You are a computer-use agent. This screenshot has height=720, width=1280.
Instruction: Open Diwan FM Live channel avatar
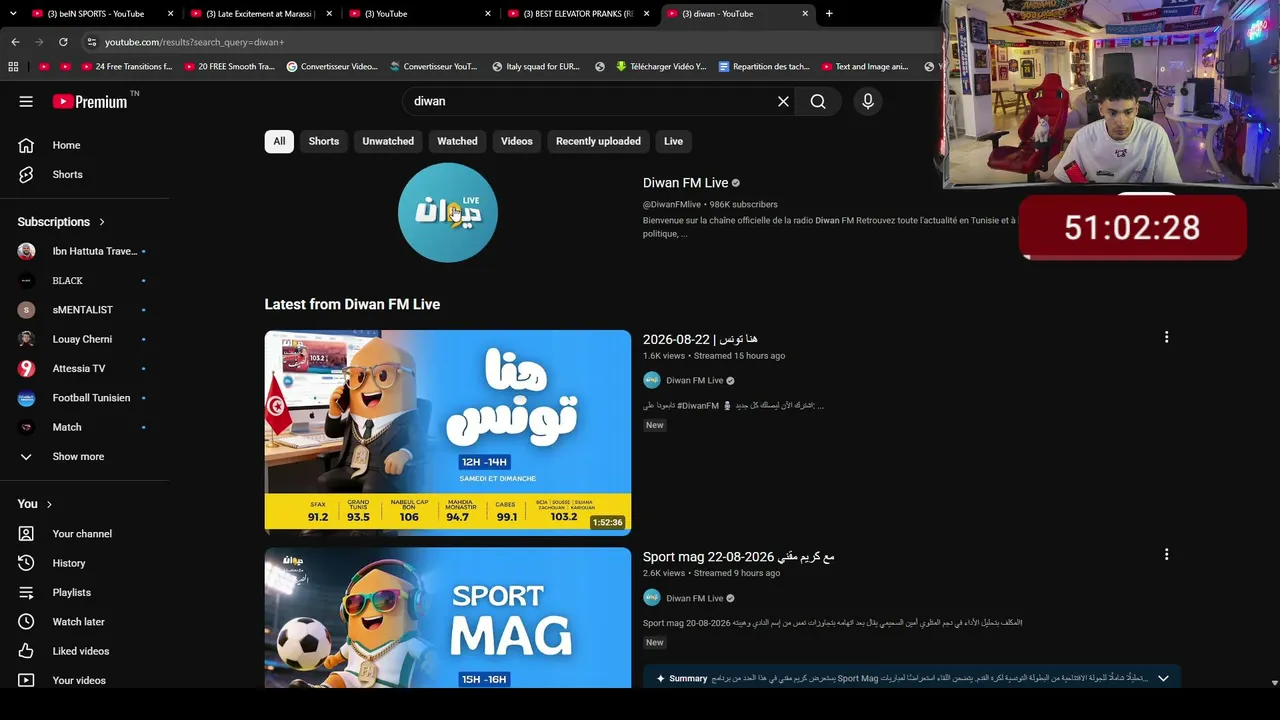[x=448, y=213]
